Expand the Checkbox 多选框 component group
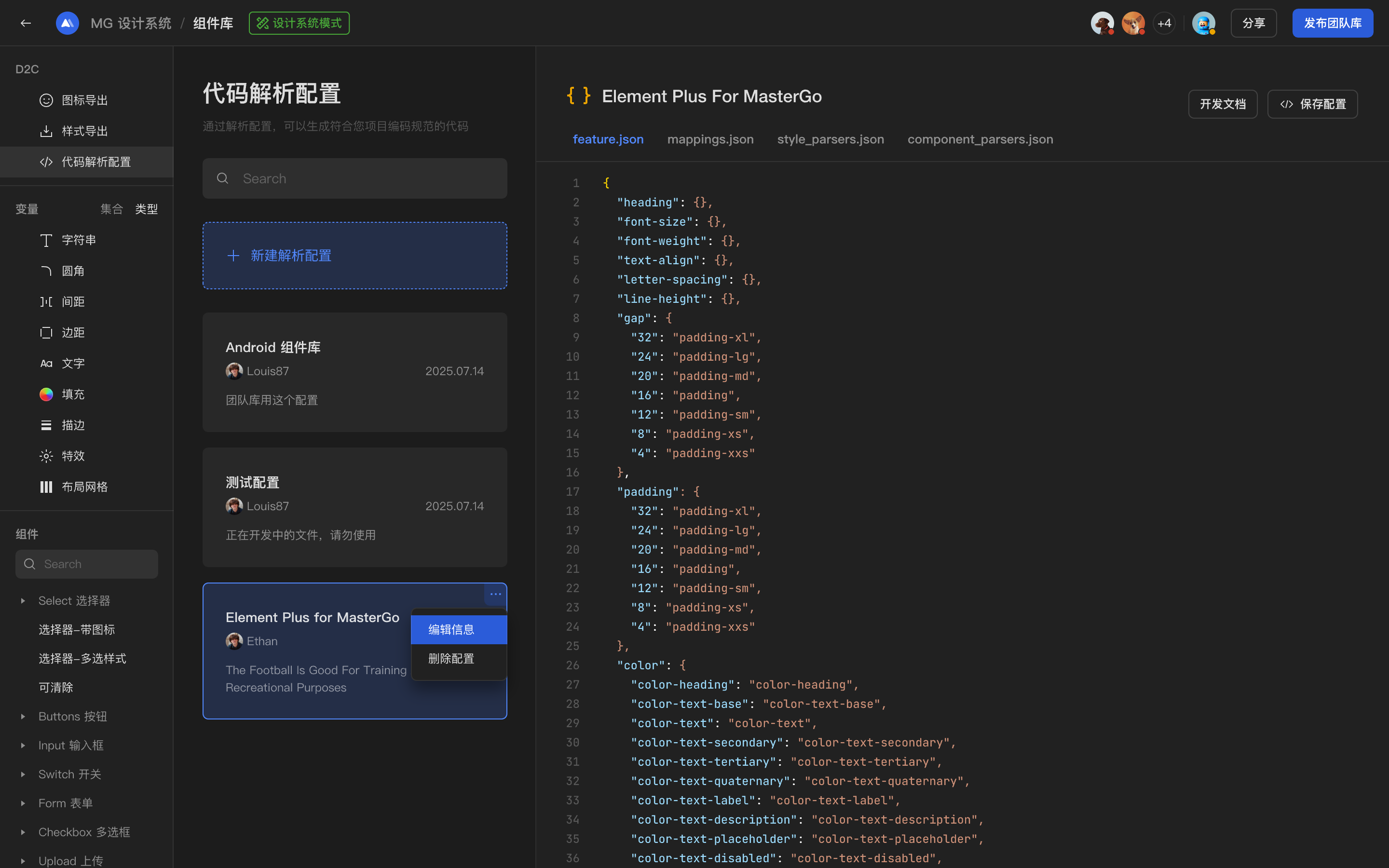 [x=23, y=832]
